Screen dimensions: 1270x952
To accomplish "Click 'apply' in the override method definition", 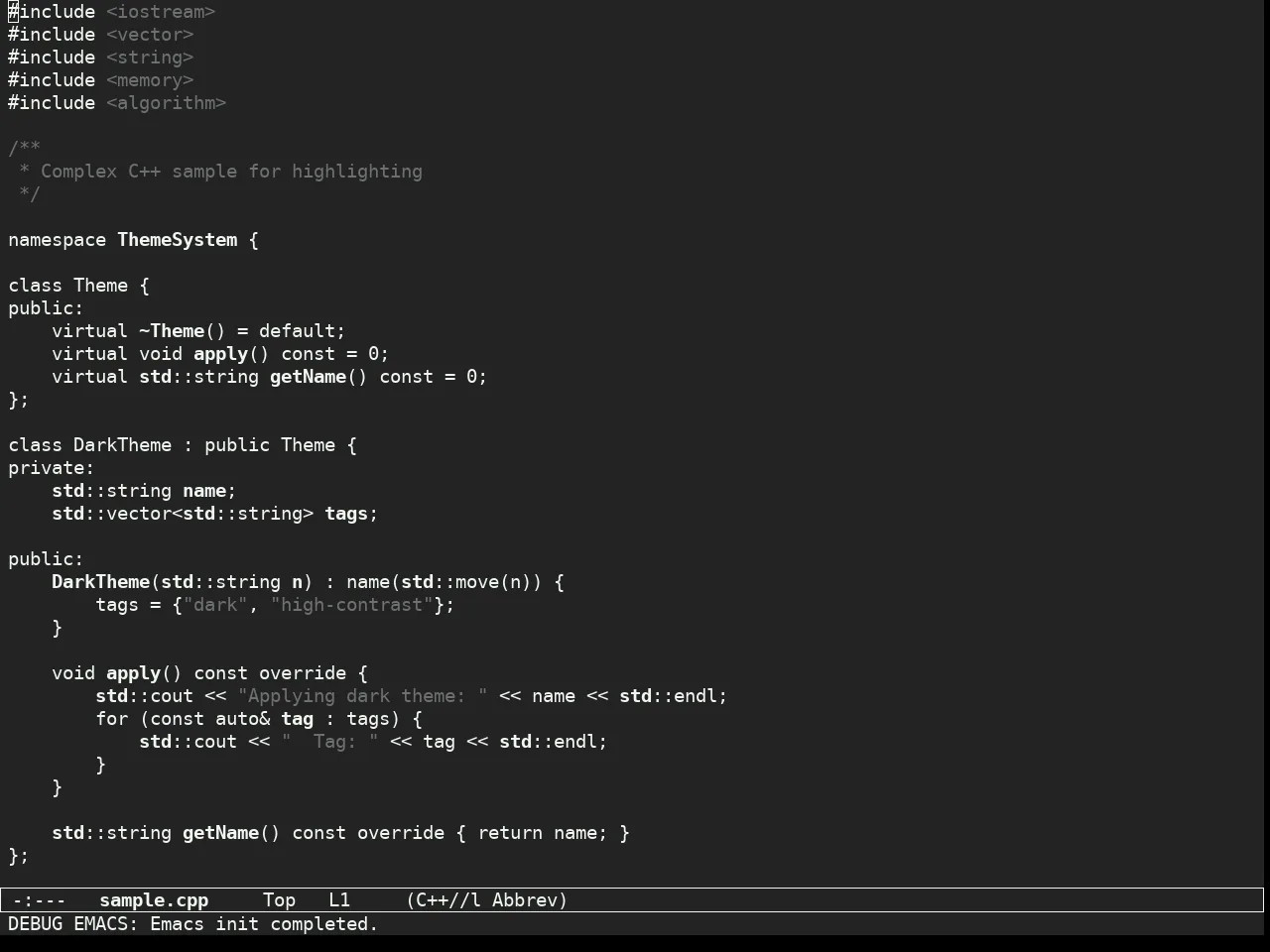I will [133, 673].
